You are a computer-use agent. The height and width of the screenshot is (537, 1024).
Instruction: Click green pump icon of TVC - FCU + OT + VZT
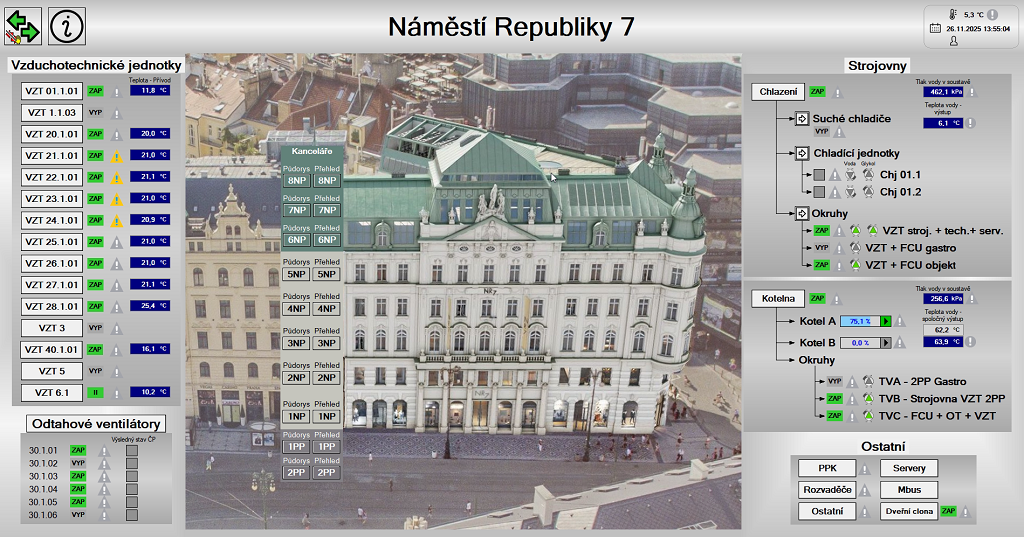pyautogui.click(x=868, y=415)
